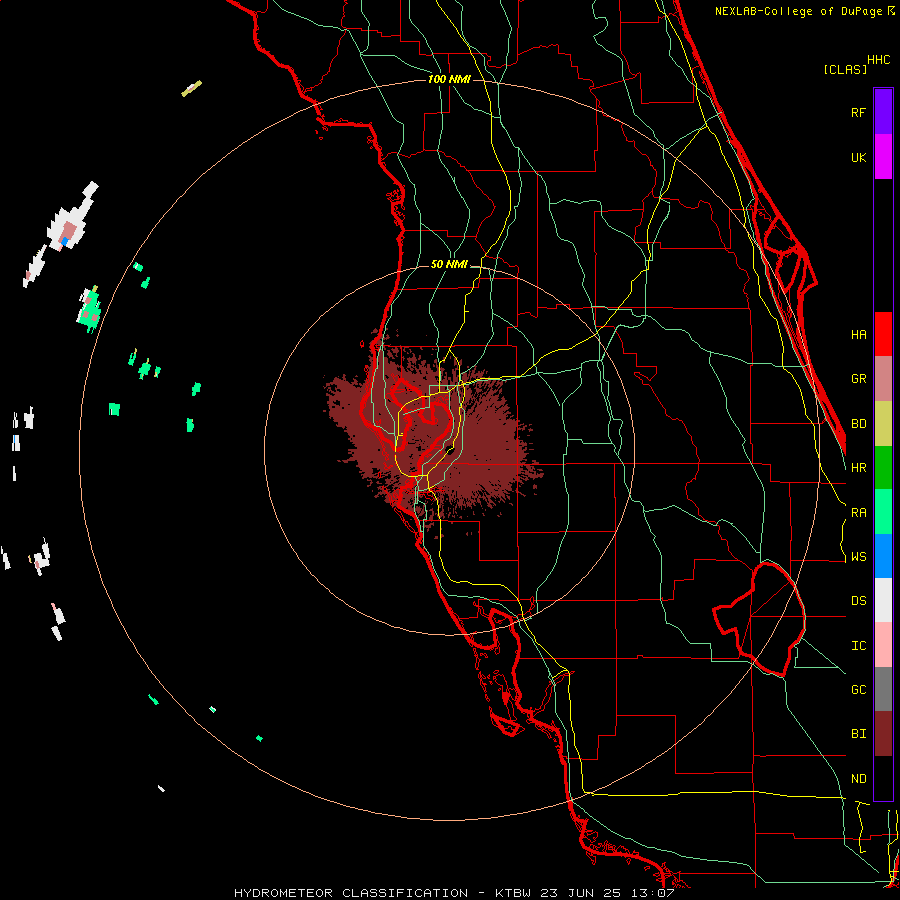Click the 'HA' legend label
900x900 pixels.
(858, 335)
